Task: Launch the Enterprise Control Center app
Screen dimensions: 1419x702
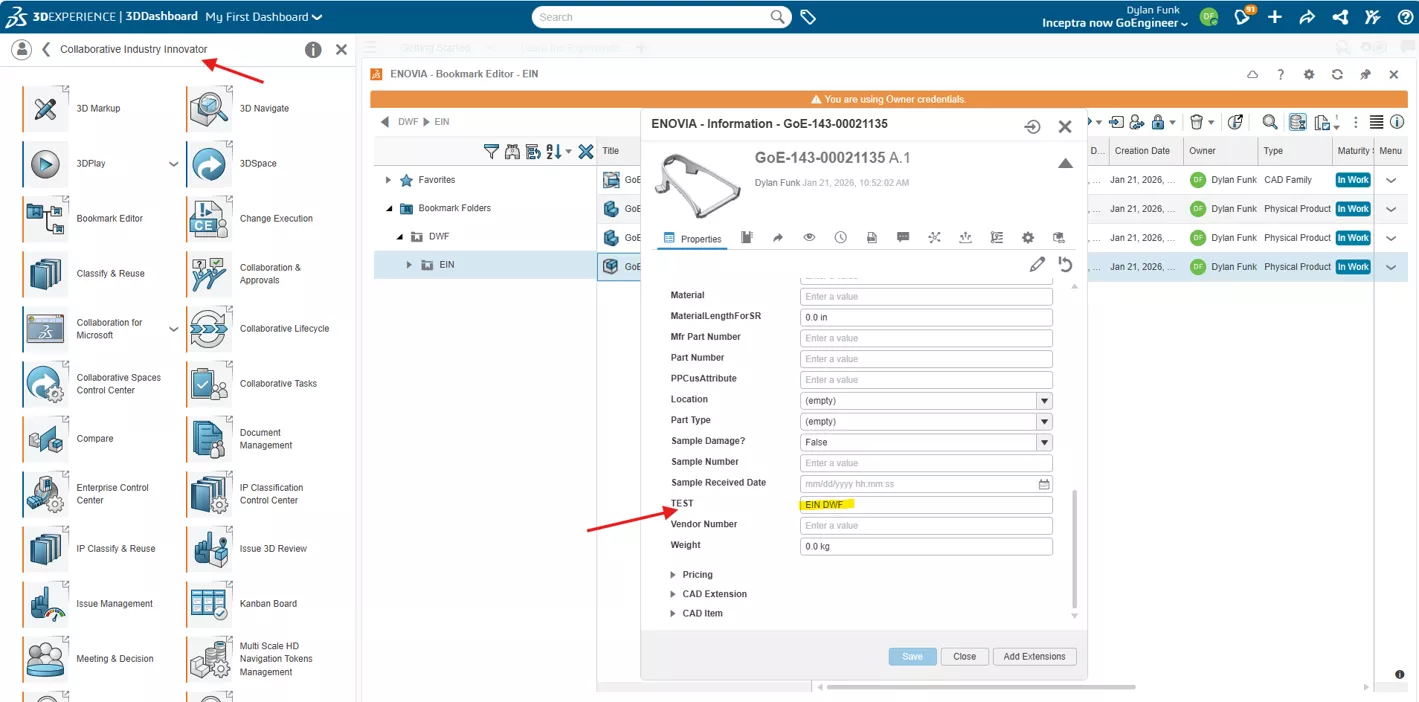Action: (x=45, y=494)
